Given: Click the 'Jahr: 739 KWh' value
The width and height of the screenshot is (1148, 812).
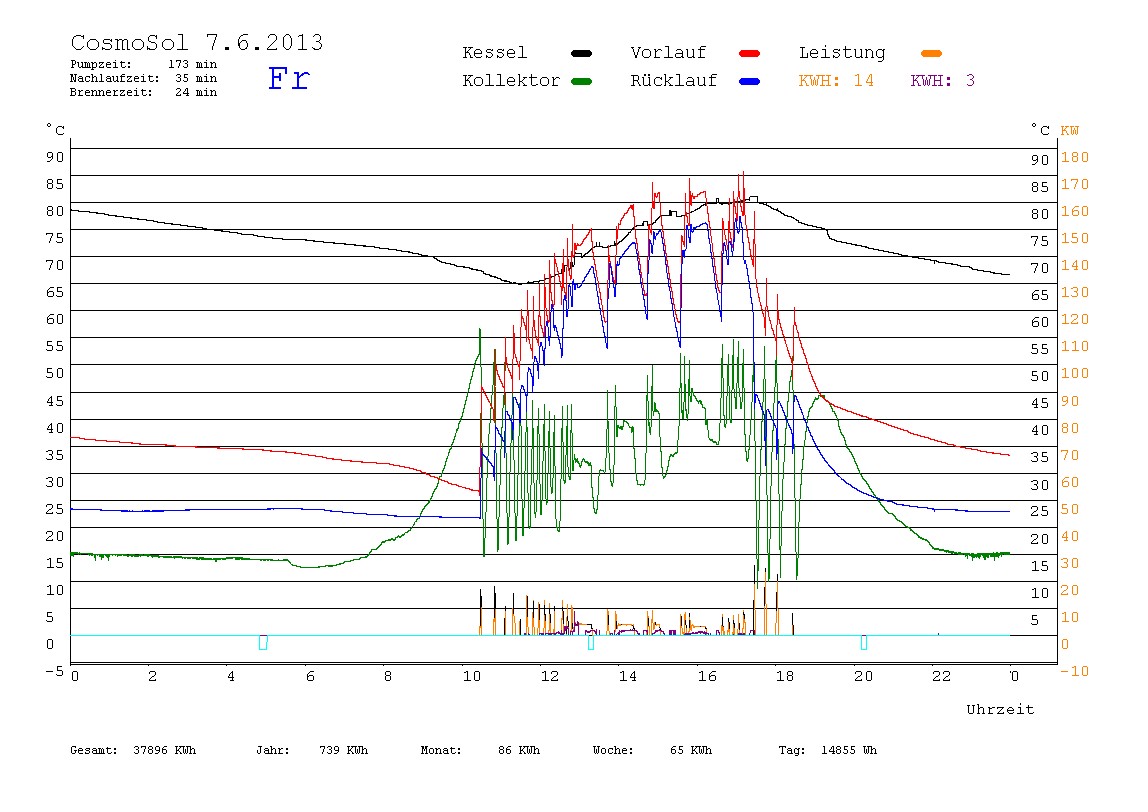Looking at the screenshot, I should 312,750.
